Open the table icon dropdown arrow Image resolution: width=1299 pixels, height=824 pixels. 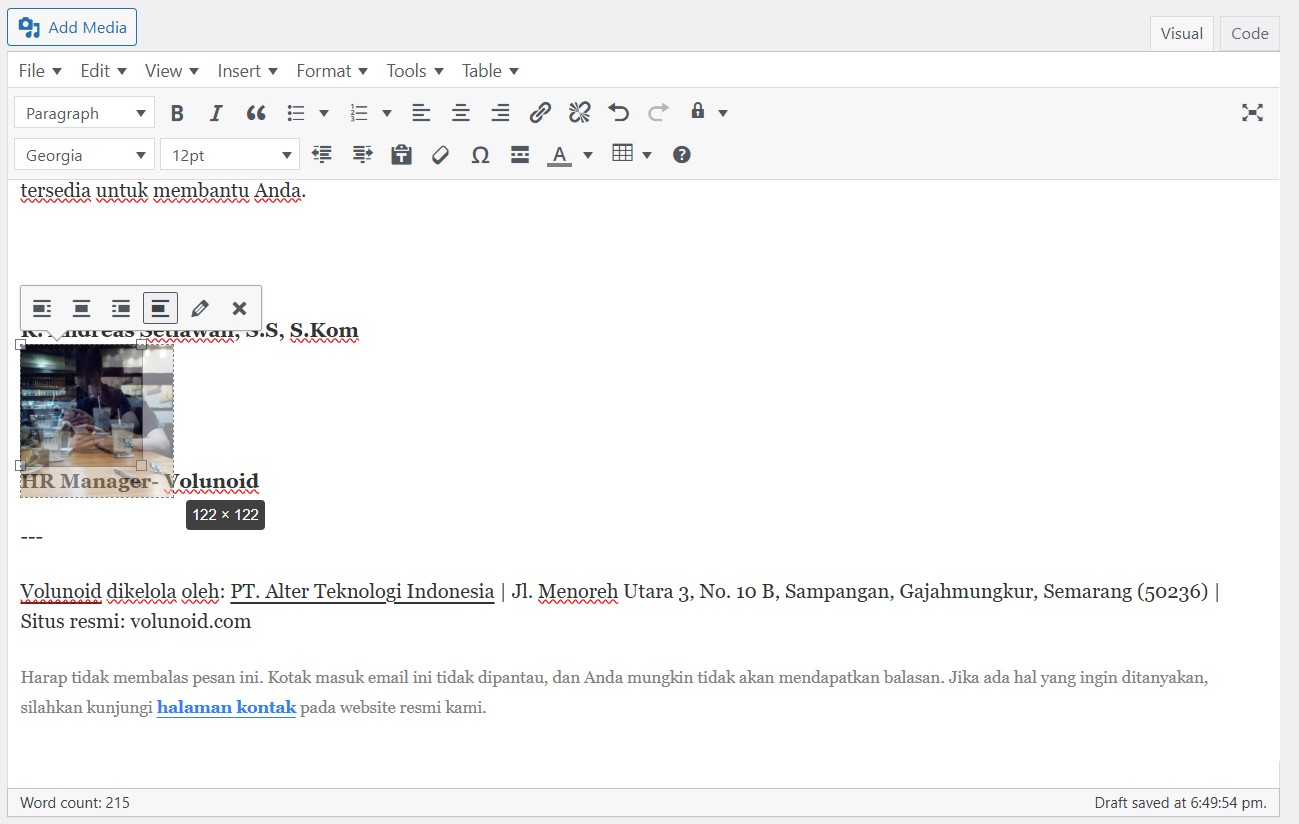point(647,155)
